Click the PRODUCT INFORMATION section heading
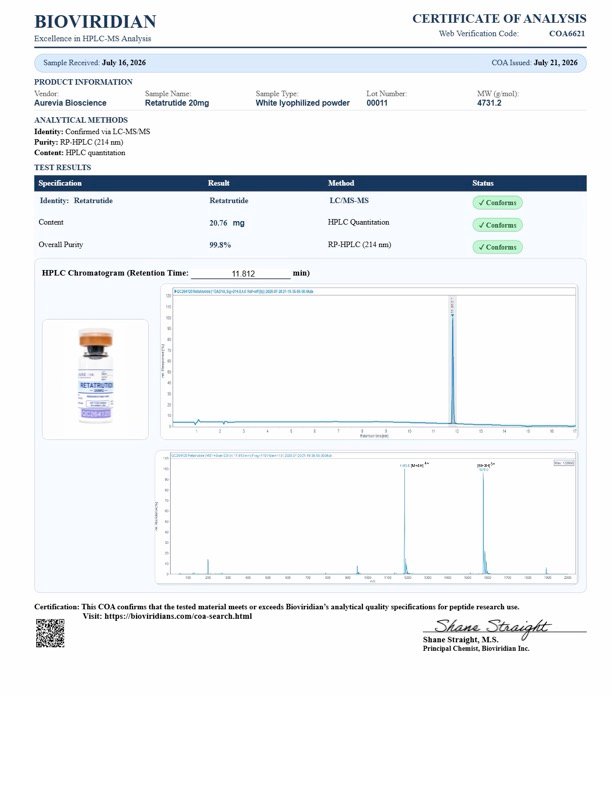The image size is (612, 792). (83, 82)
